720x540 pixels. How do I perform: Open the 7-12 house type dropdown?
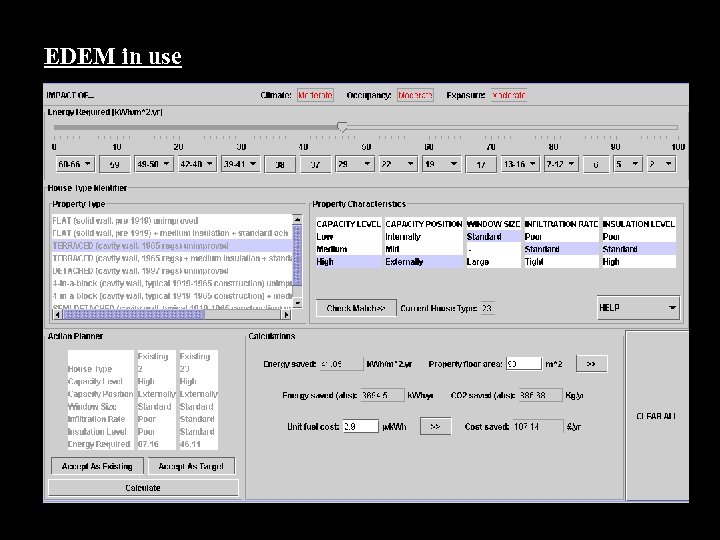coord(561,164)
